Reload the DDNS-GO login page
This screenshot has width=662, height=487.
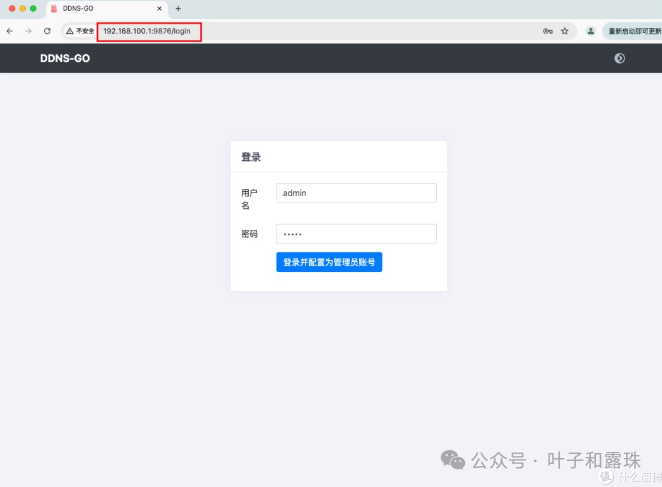click(47, 31)
